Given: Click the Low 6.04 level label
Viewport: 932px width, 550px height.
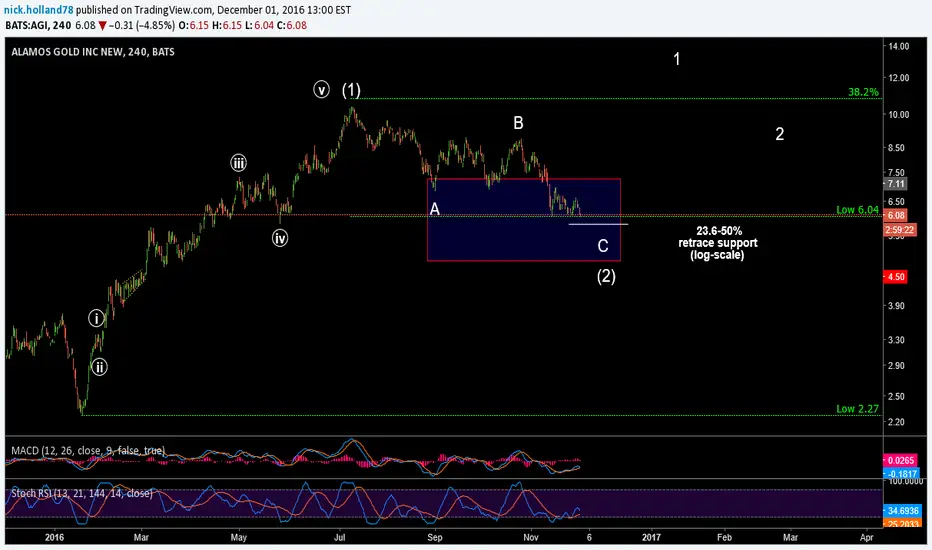Looking at the screenshot, I should point(857,209).
